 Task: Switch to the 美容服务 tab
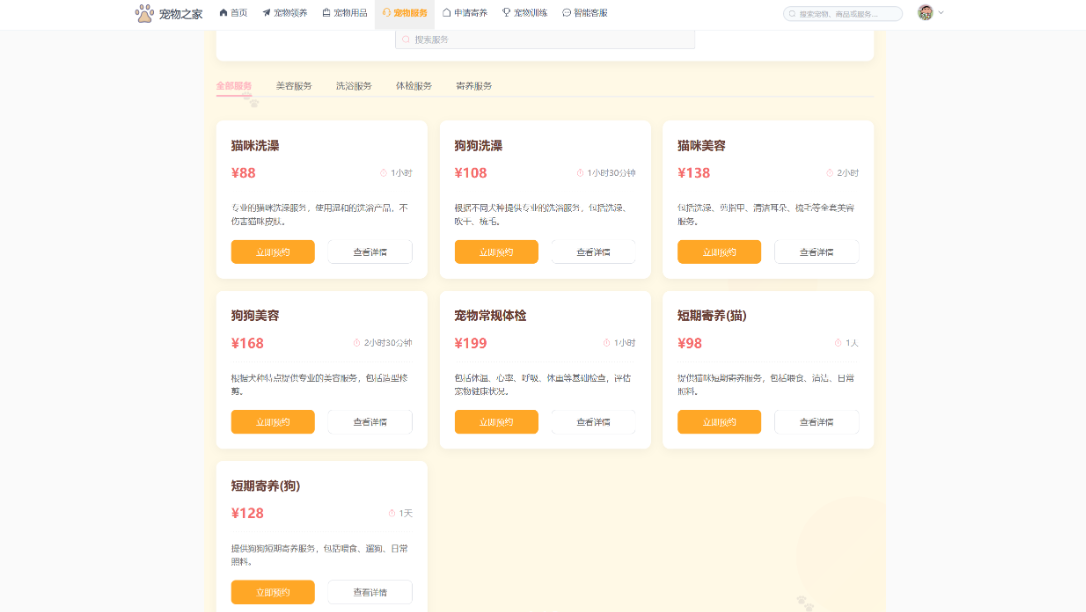tap(294, 86)
